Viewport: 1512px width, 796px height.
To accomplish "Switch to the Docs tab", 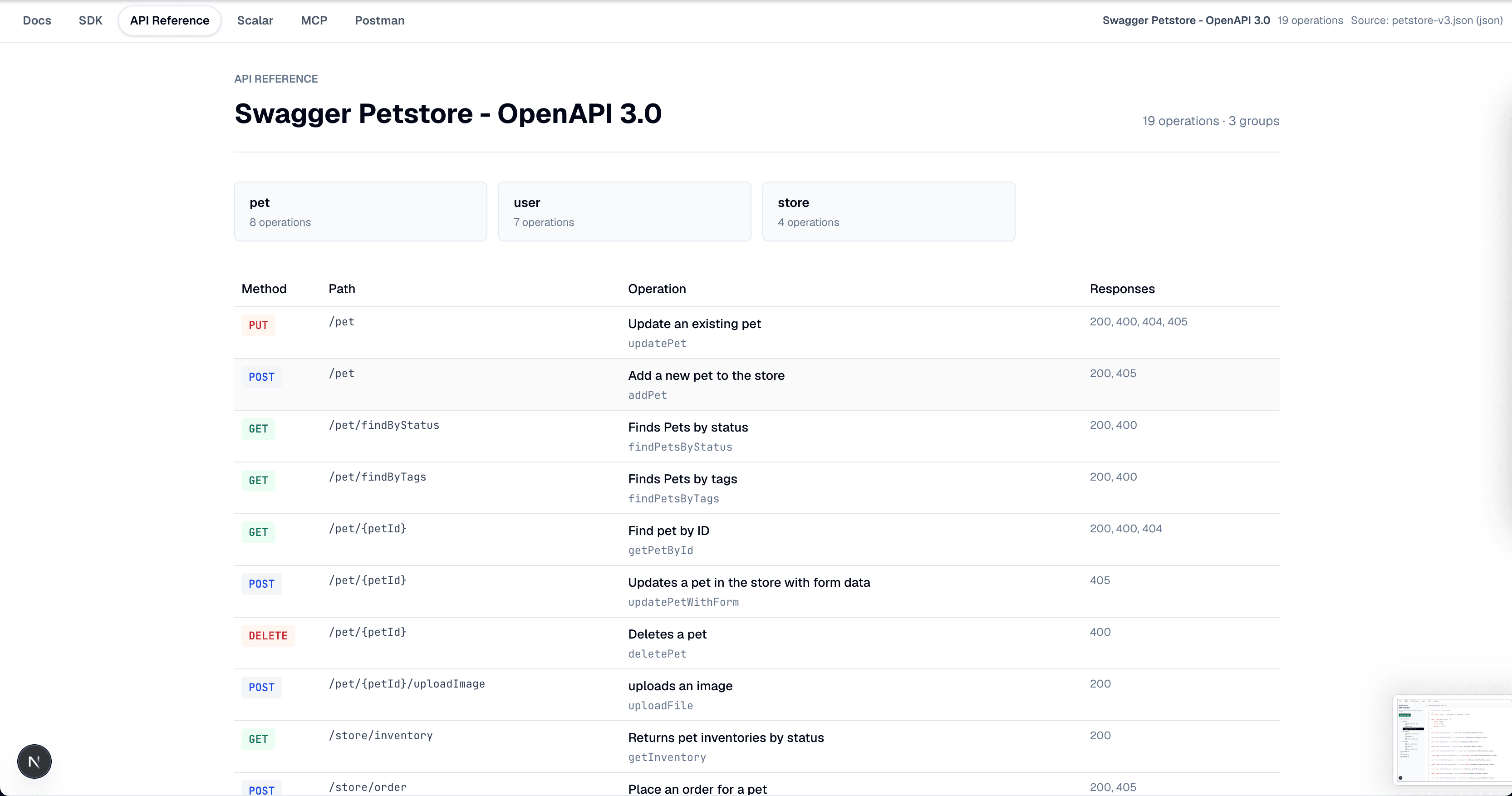I will pos(37,20).
